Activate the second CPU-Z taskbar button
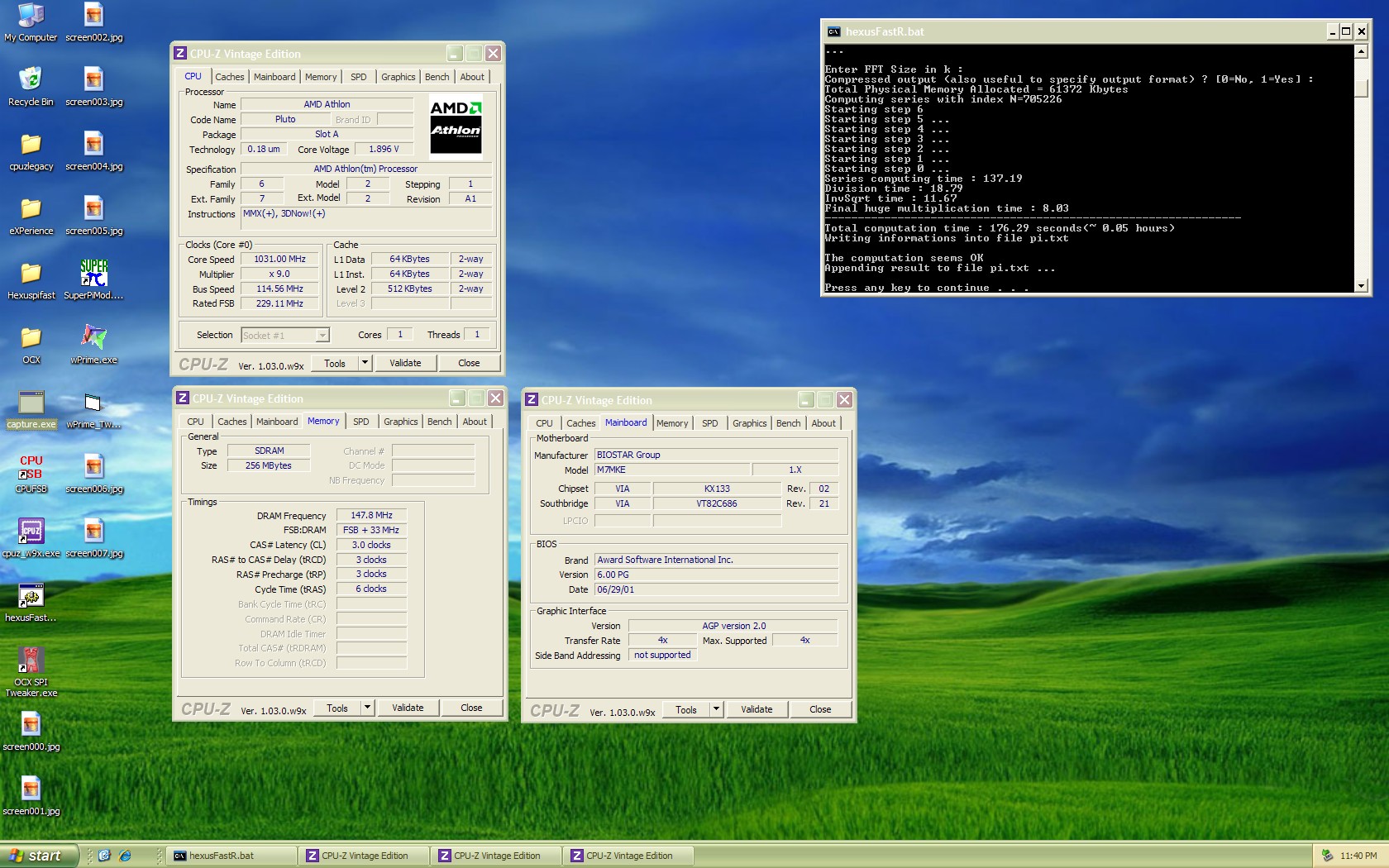 (496, 856)
